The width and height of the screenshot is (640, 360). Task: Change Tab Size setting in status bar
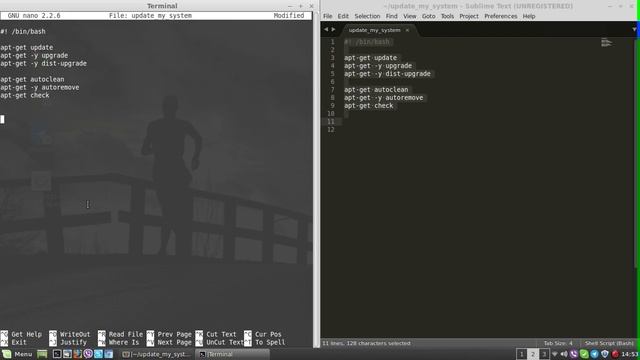coord(558,343)
